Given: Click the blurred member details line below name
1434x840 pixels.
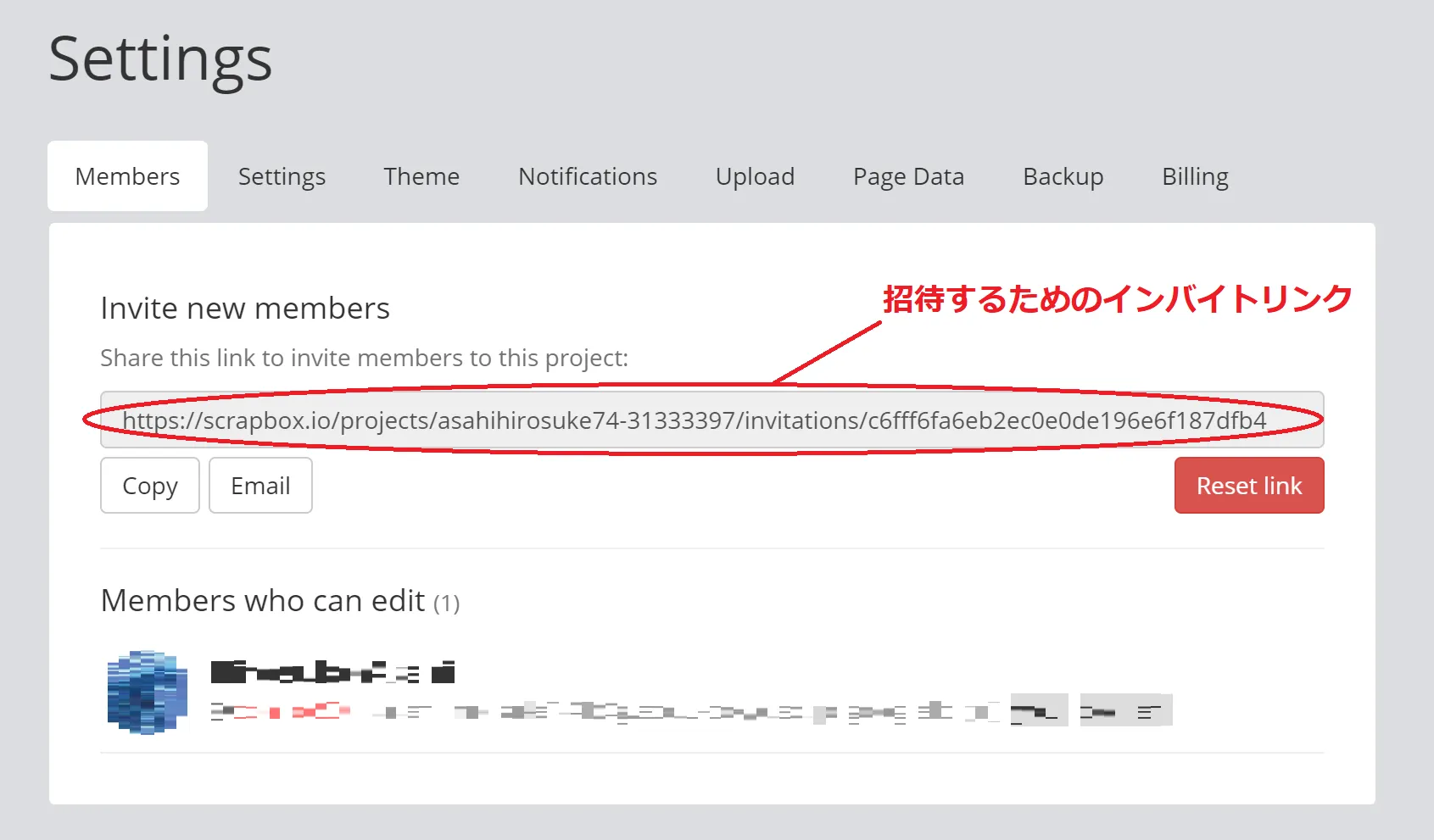Looking at the screenshot, I should click(x=691, y=712).
